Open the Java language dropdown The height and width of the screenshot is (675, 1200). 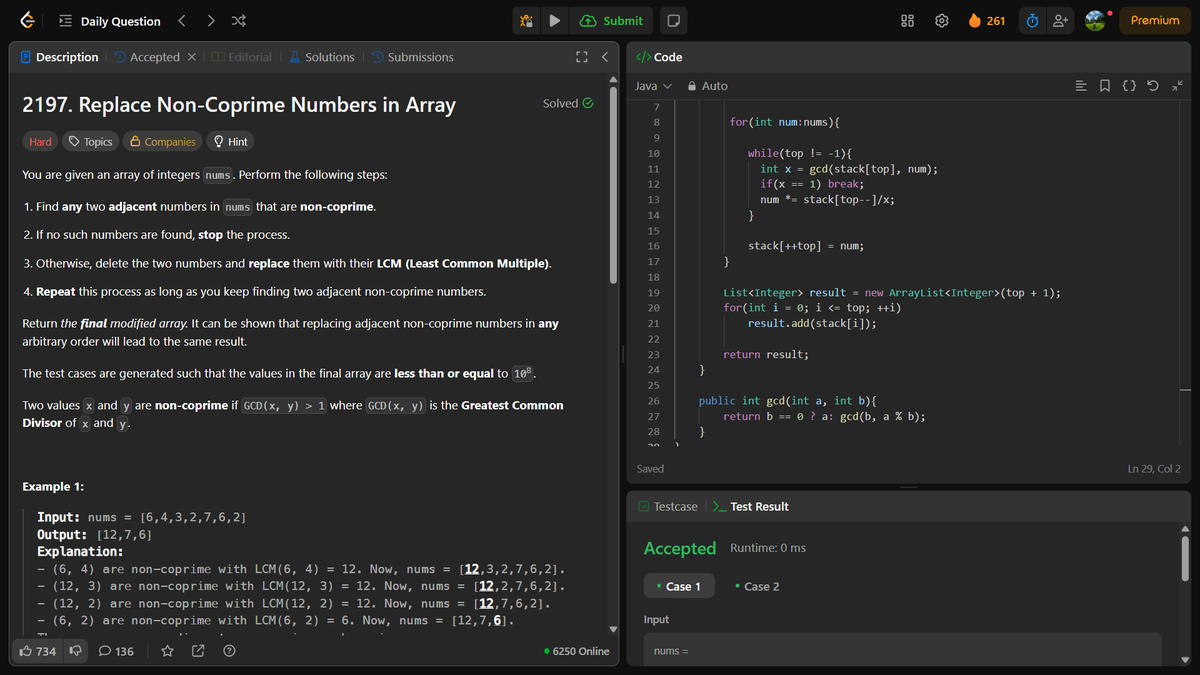(652, 86)
